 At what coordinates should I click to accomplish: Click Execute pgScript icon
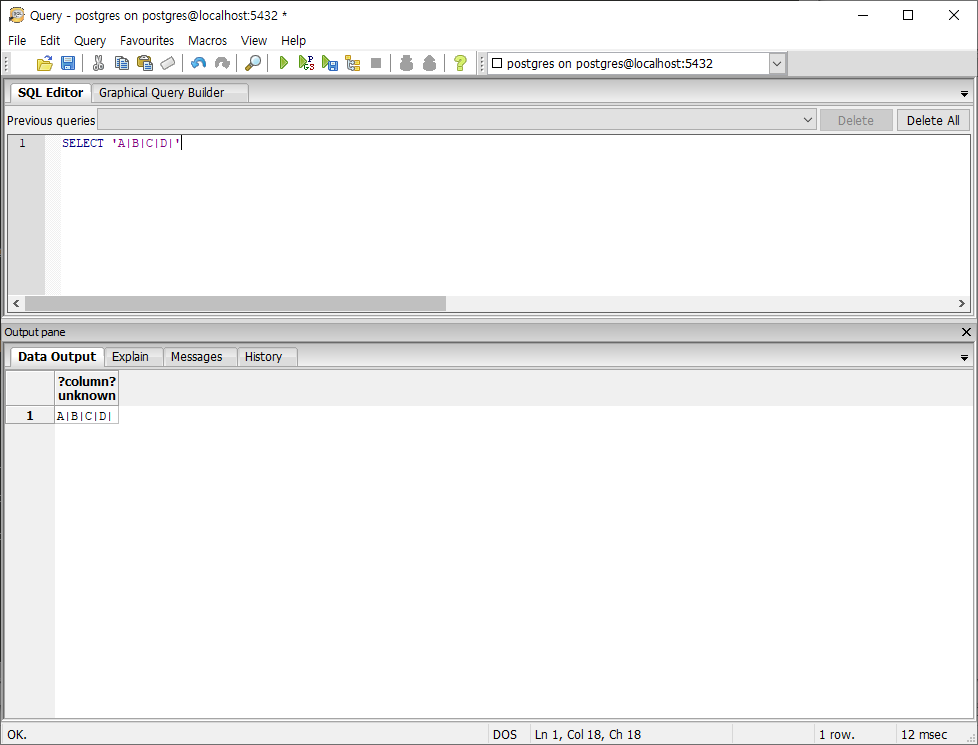[306, 63]
